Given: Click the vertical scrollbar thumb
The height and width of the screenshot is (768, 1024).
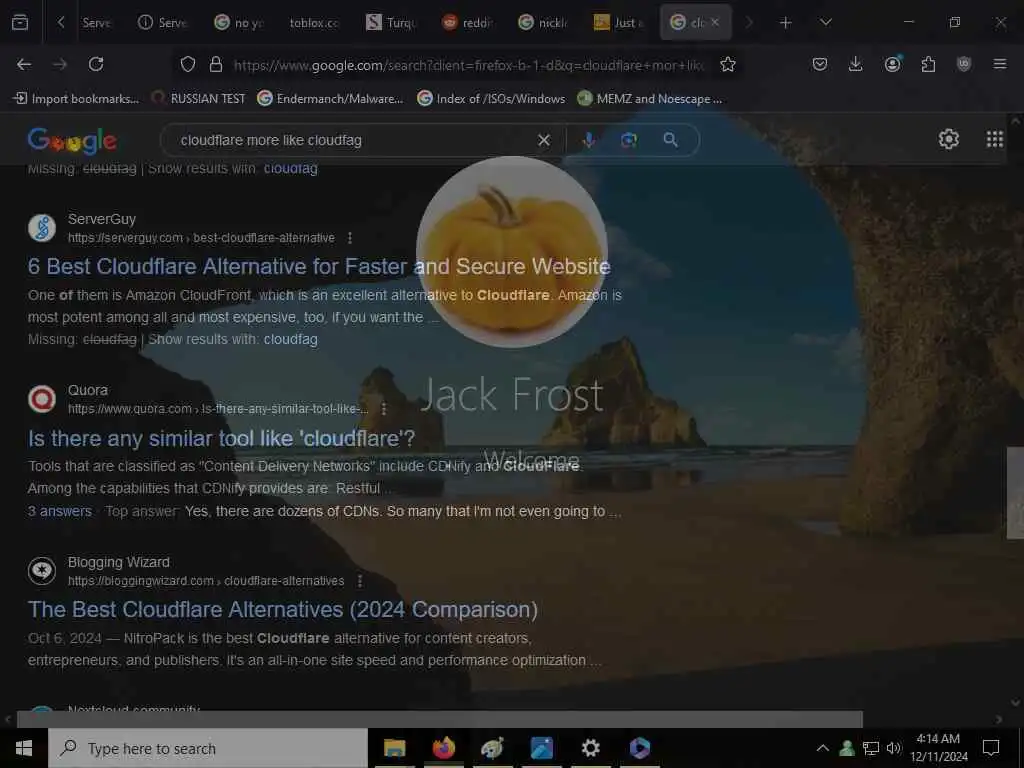Looking at the screenshot, I should [x=1015, y=492].
